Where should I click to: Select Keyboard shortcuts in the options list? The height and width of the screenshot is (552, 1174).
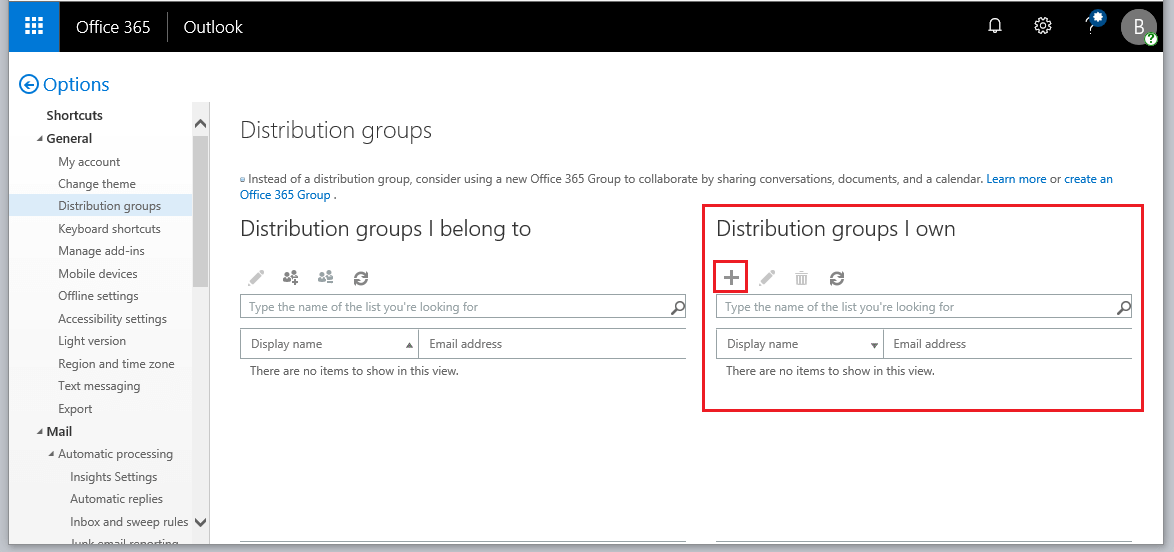(x=109, y=229)
